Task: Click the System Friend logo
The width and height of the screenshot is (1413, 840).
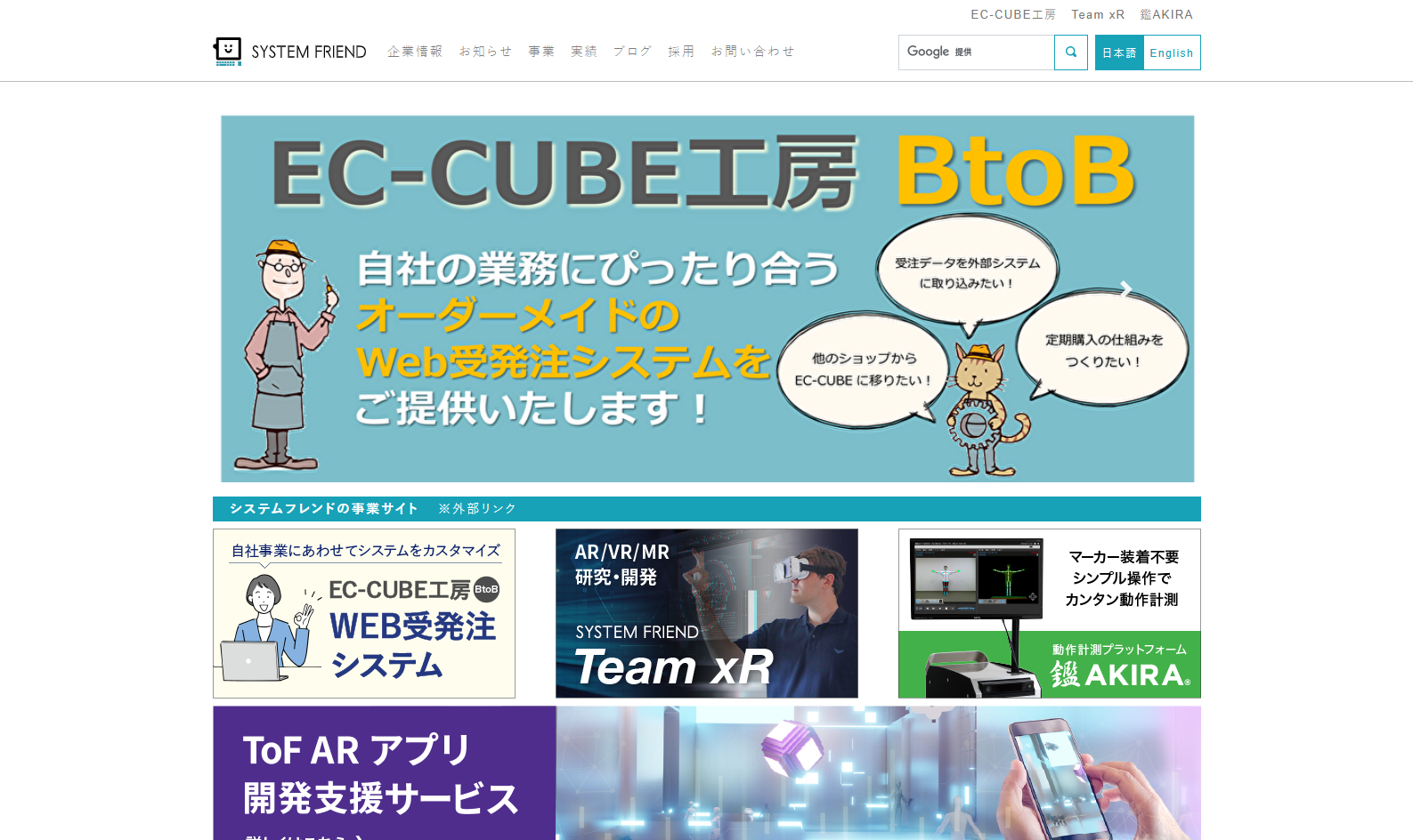Action: tap(289, 52)
